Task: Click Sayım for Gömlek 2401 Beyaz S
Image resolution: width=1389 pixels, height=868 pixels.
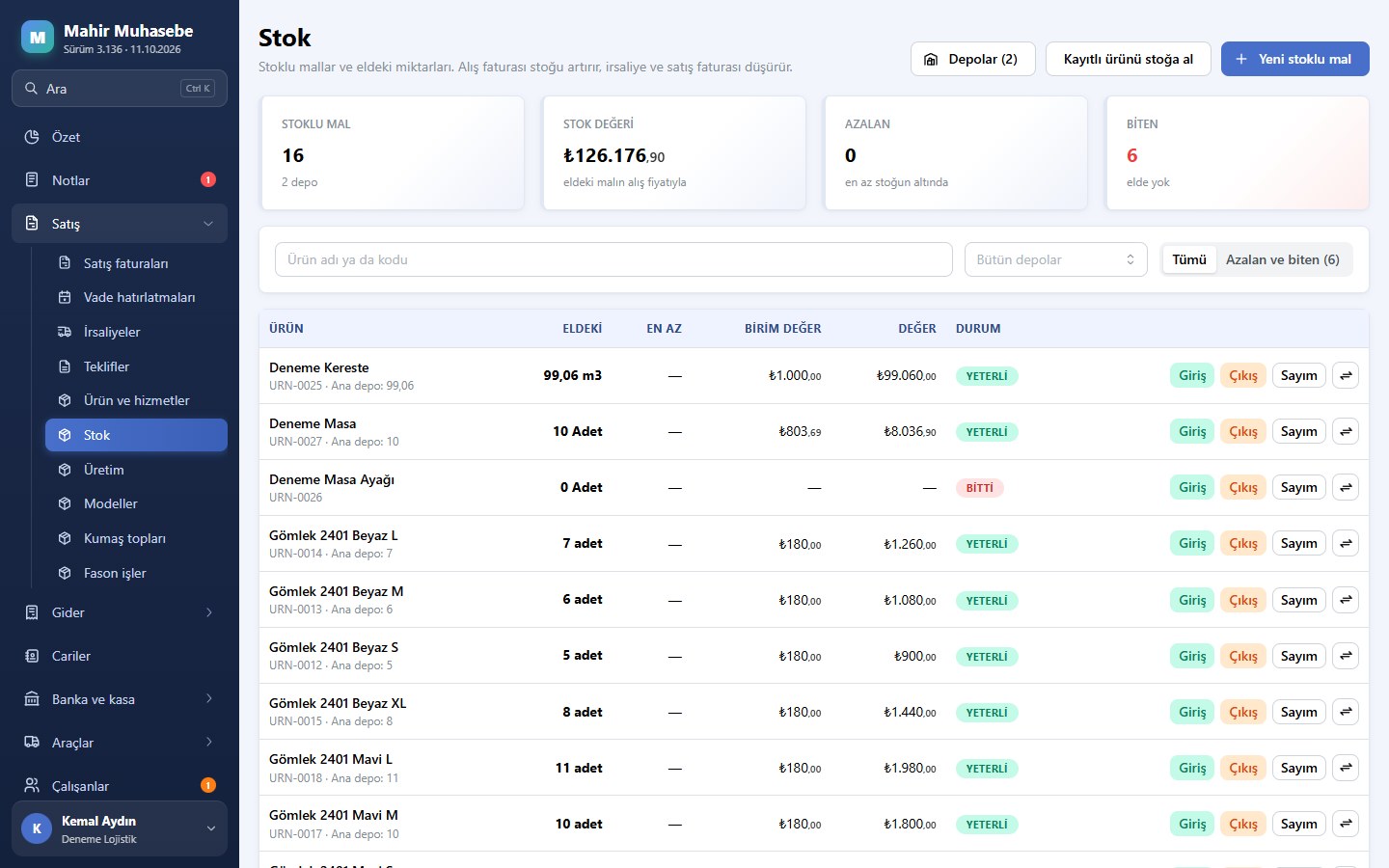Action: (x=1299, y=656)
